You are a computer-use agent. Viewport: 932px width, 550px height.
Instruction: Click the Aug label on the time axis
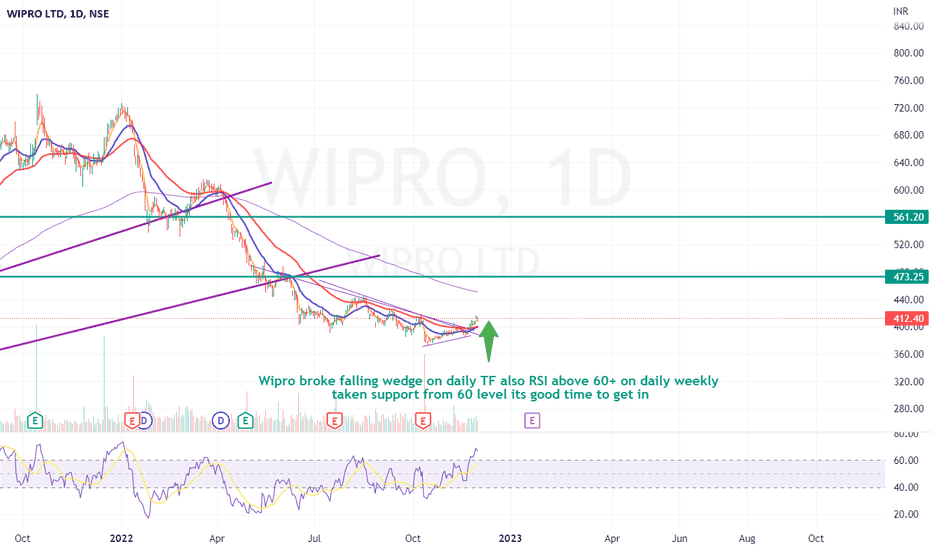[x=747, y=538]
